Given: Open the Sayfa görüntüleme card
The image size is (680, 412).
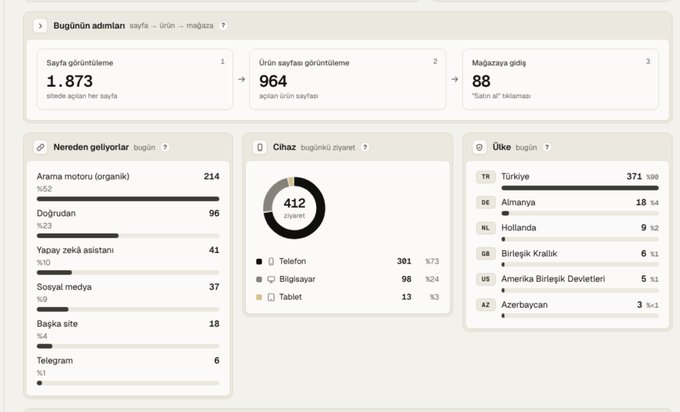Looking at the screenshot, I should [x=135, y=79].
